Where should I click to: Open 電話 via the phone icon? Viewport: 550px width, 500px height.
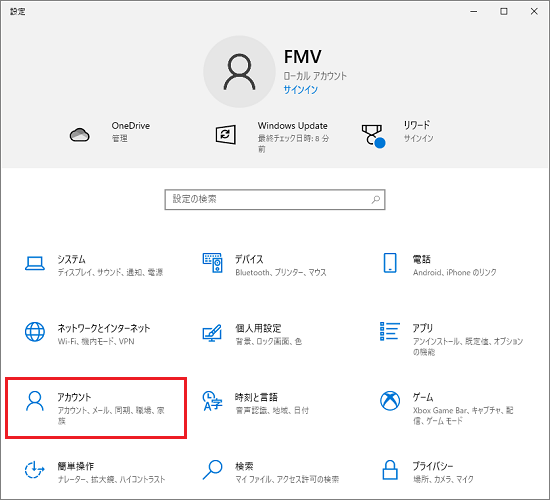[x=390, y=263]
